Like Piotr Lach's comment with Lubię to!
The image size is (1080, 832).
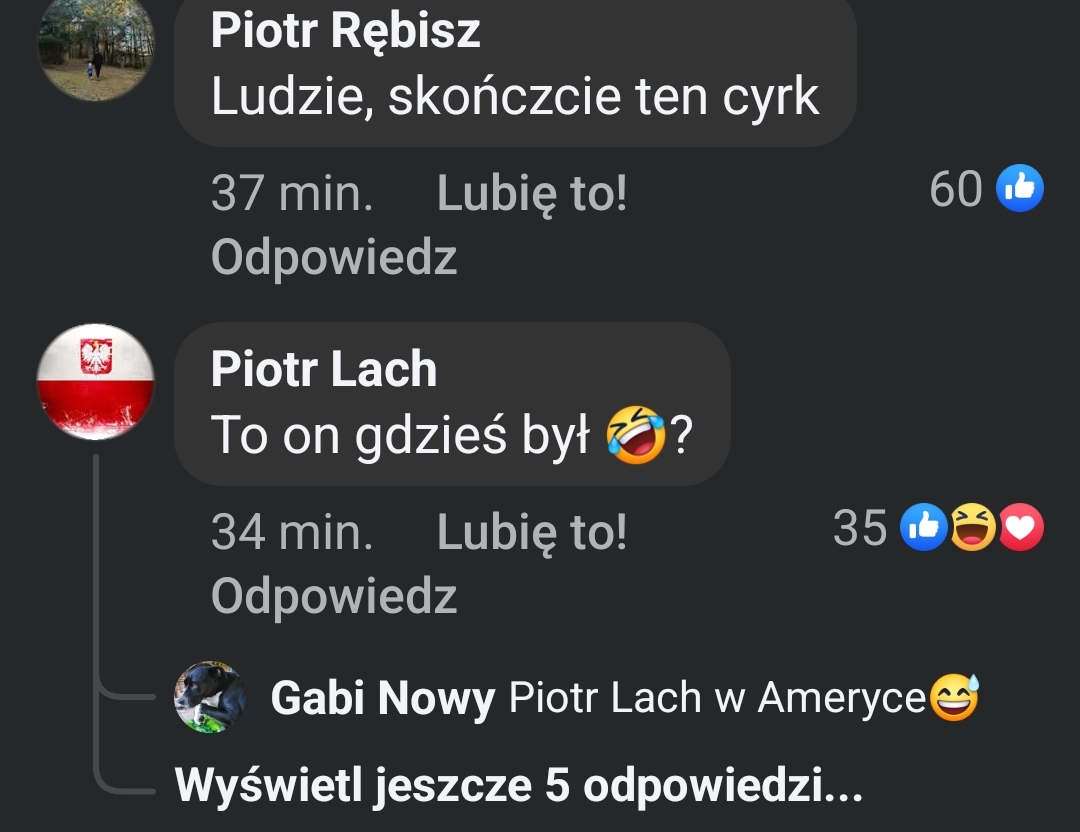pos(532,532)
